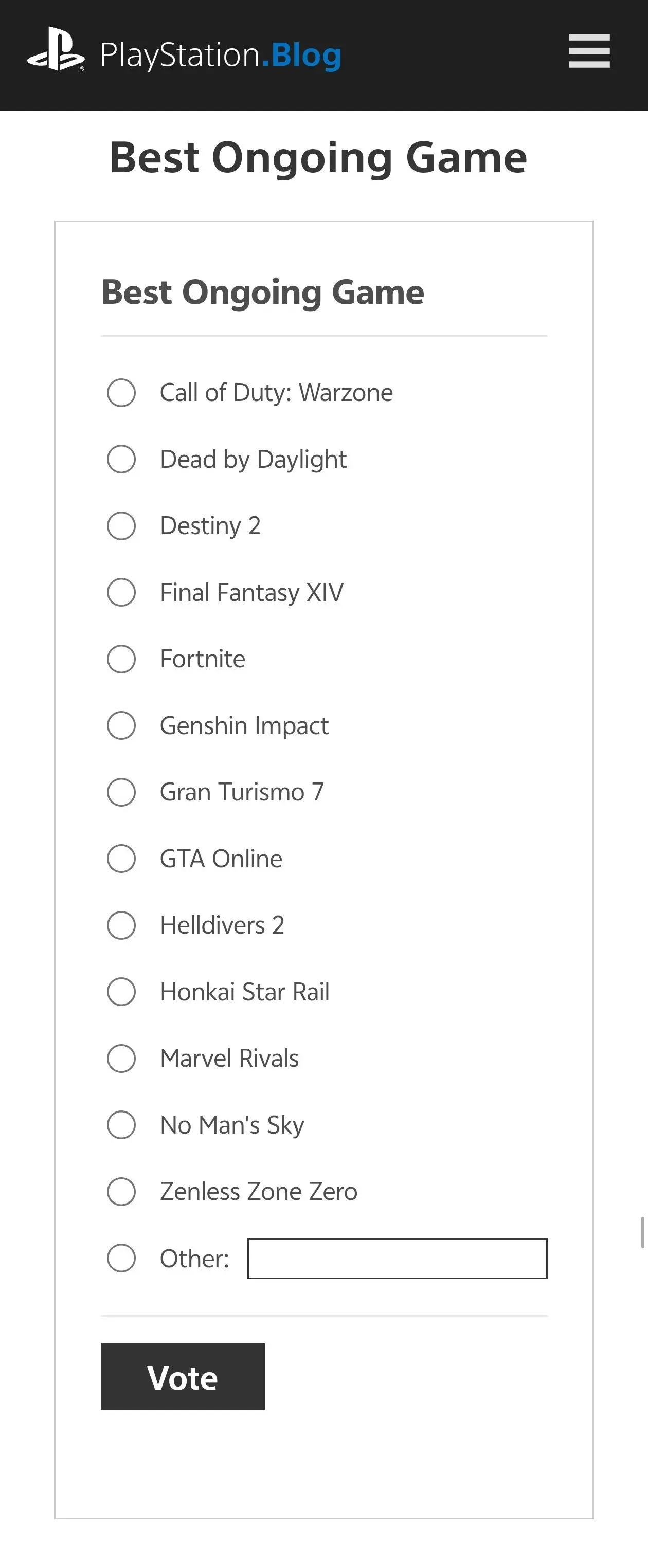Select the Marvel Rivals radio button
Screen dimensions: 648x1568
121,1059
